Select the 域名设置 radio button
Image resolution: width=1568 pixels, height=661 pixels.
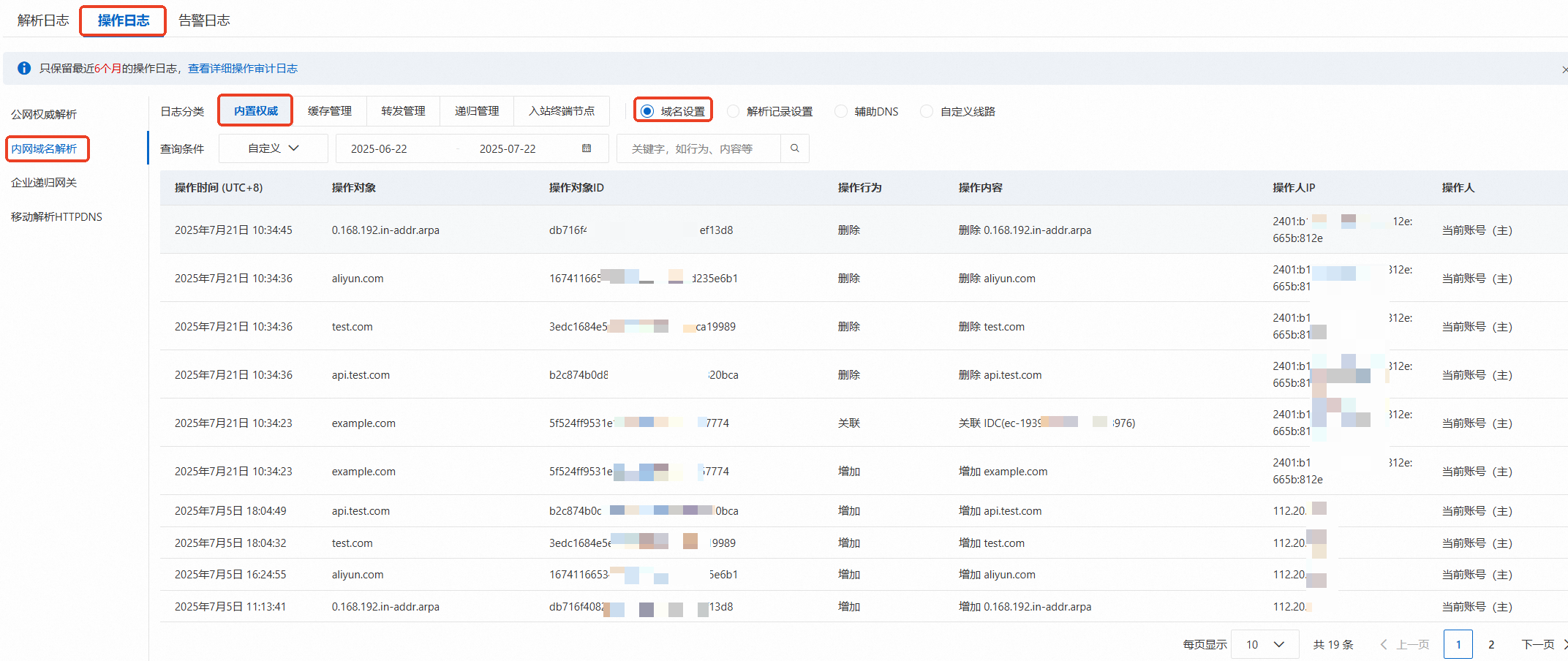pyautogui.click(x=647, y=111)
